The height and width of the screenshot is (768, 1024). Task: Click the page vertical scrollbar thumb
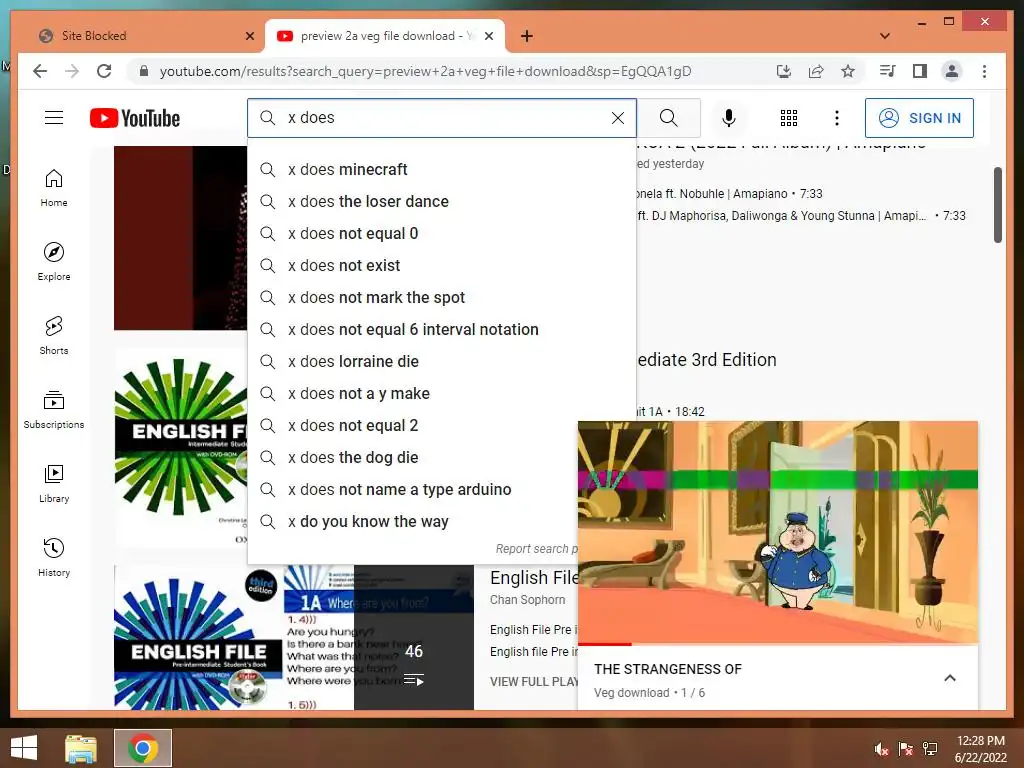pyautogui.click(x=997, y=205)
